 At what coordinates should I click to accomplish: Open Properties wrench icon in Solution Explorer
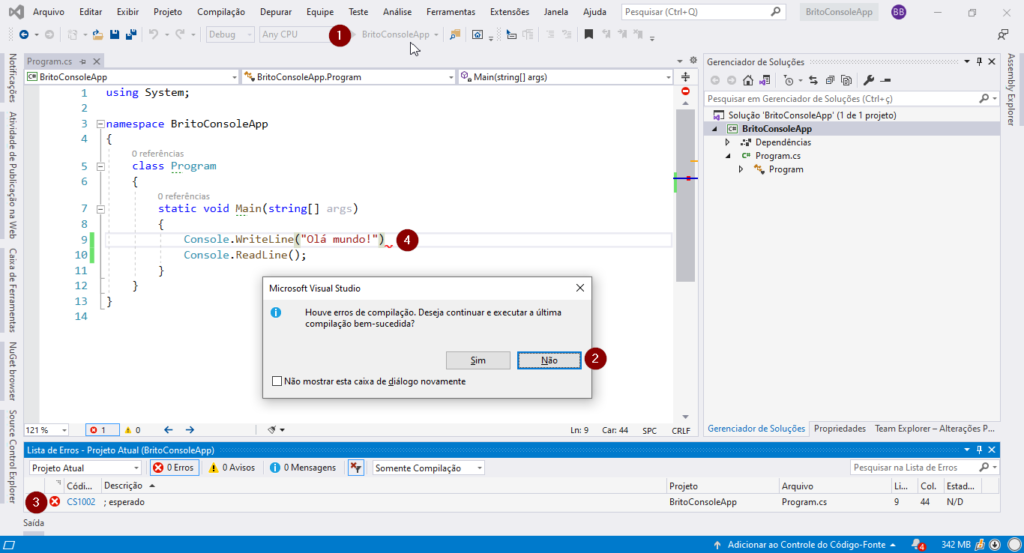point(868,80)
